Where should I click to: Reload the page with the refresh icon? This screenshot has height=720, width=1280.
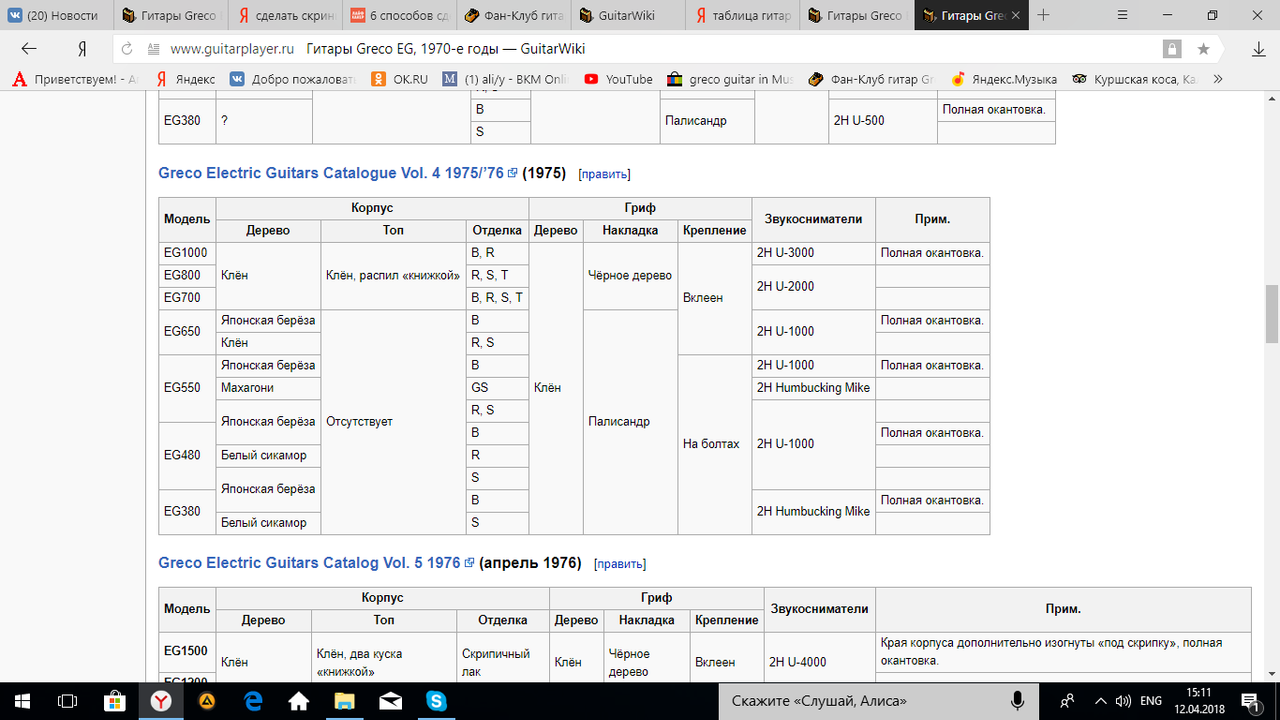pos(127,49)
